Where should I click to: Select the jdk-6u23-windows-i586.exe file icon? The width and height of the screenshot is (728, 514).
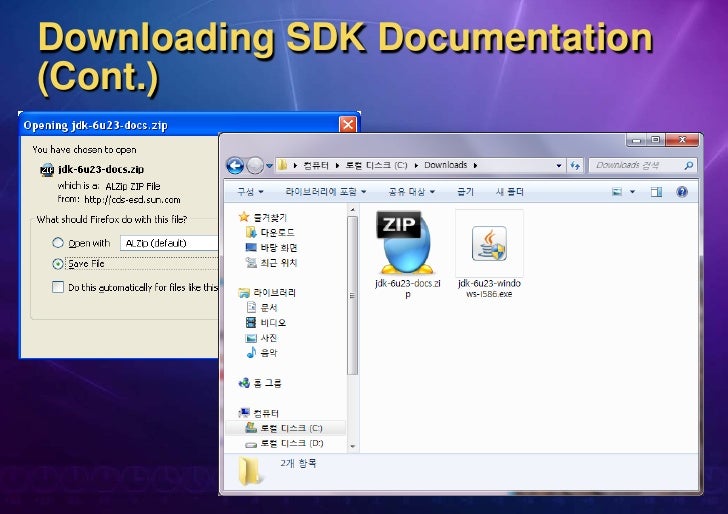pyautogui.click(x=489, y=243)
